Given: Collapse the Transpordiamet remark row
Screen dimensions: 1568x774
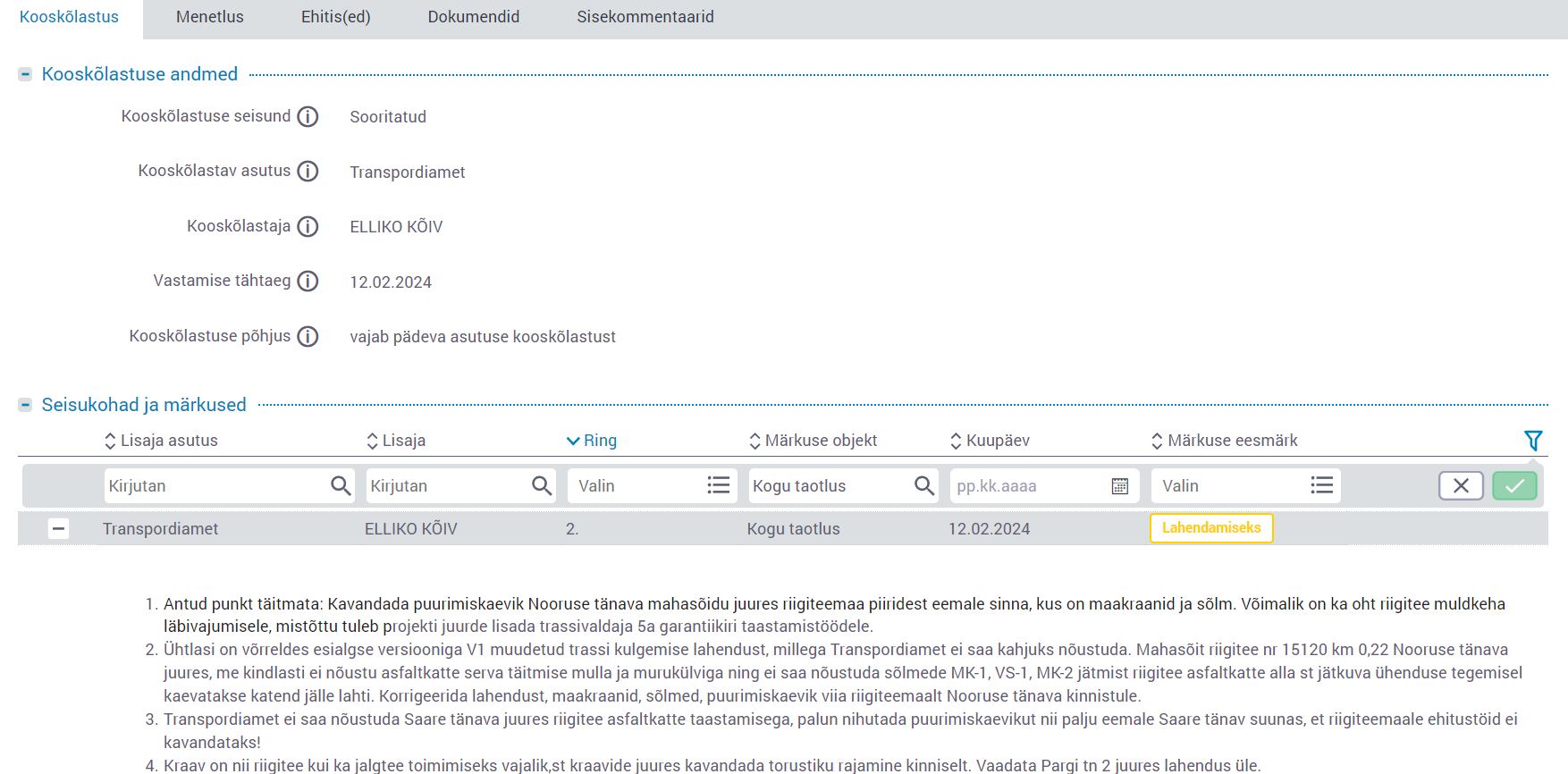Looking at the screenshot, I should click(58, 529).
